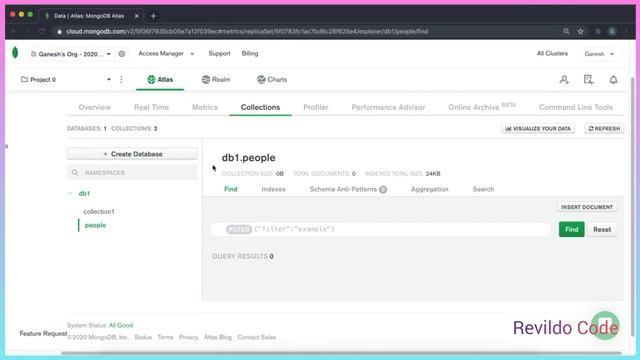Screen dimensions: 640x360
Task: Click the All Good system status link
Action: [x=121, y=325]
